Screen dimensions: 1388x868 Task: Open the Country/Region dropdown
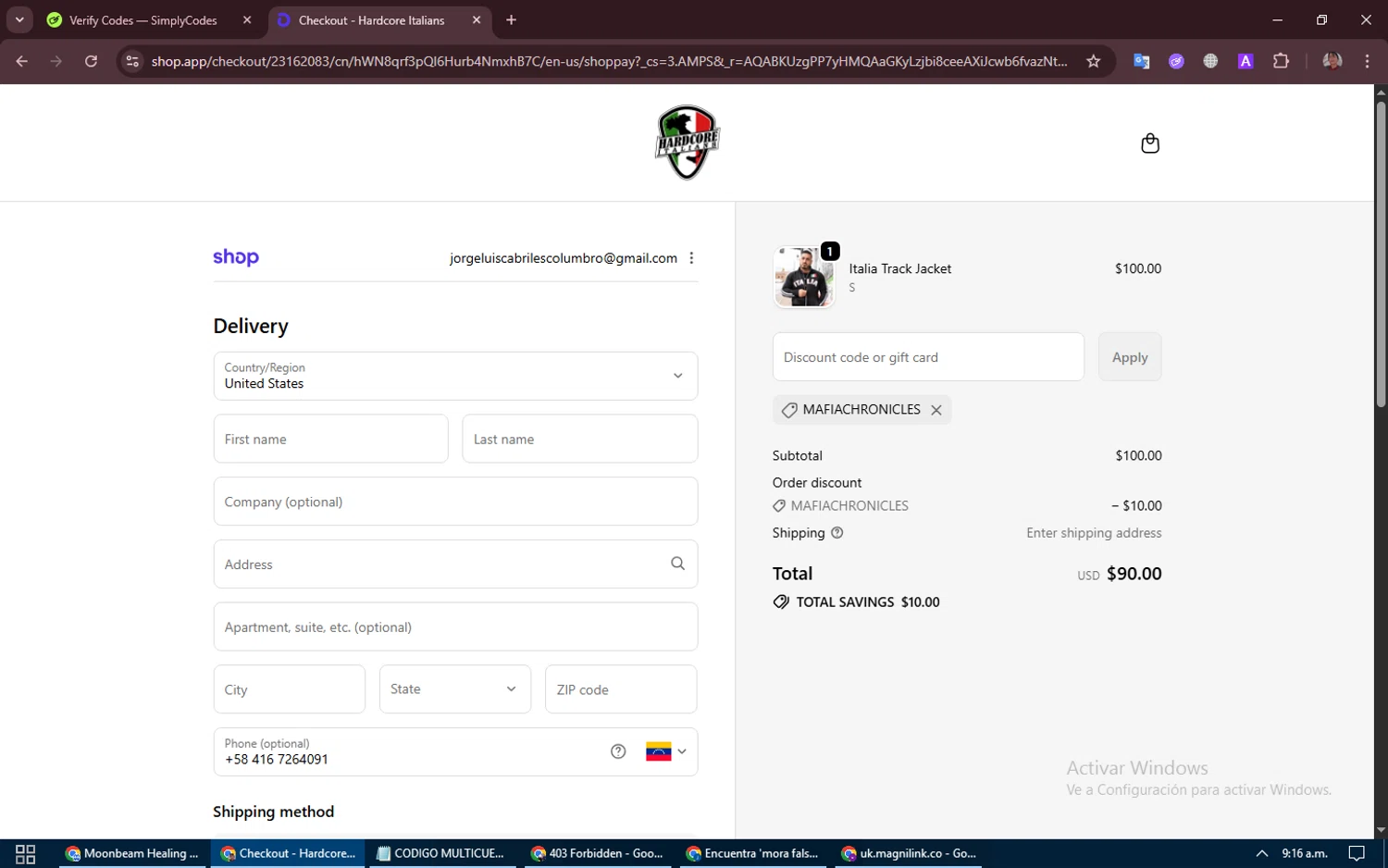455,376
